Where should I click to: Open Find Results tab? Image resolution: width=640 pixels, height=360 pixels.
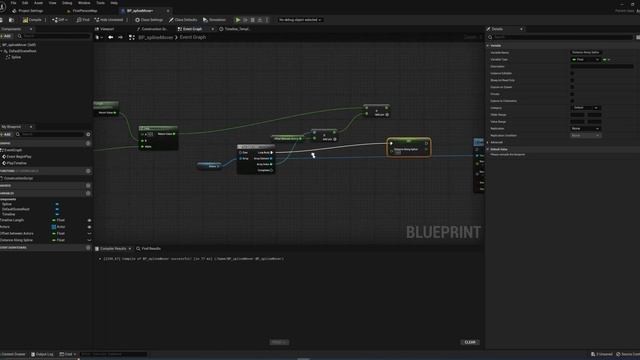[149, 249]
